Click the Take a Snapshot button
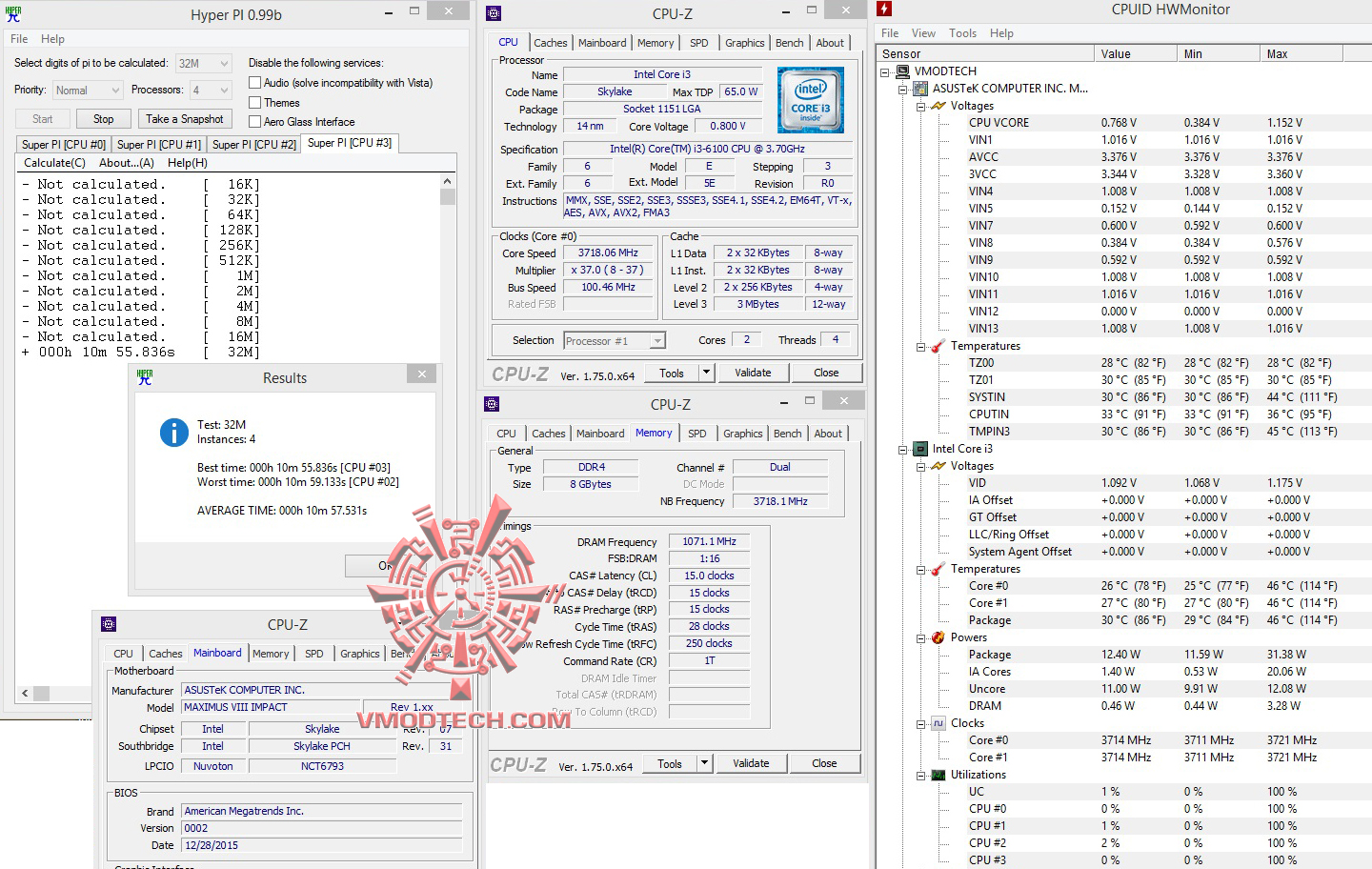This screenshot has height=869, width=1372. pyautogui.click(x=185, y=119)
